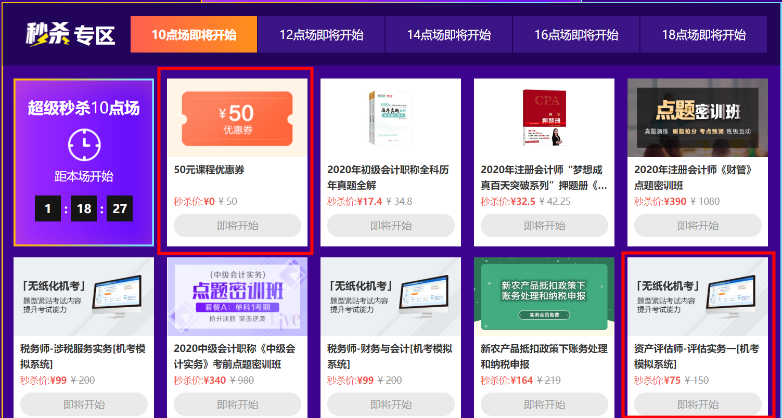Switch to the 16点场即将开始 tab
This screenshot has width=782, height=418.
pos(576,34)
